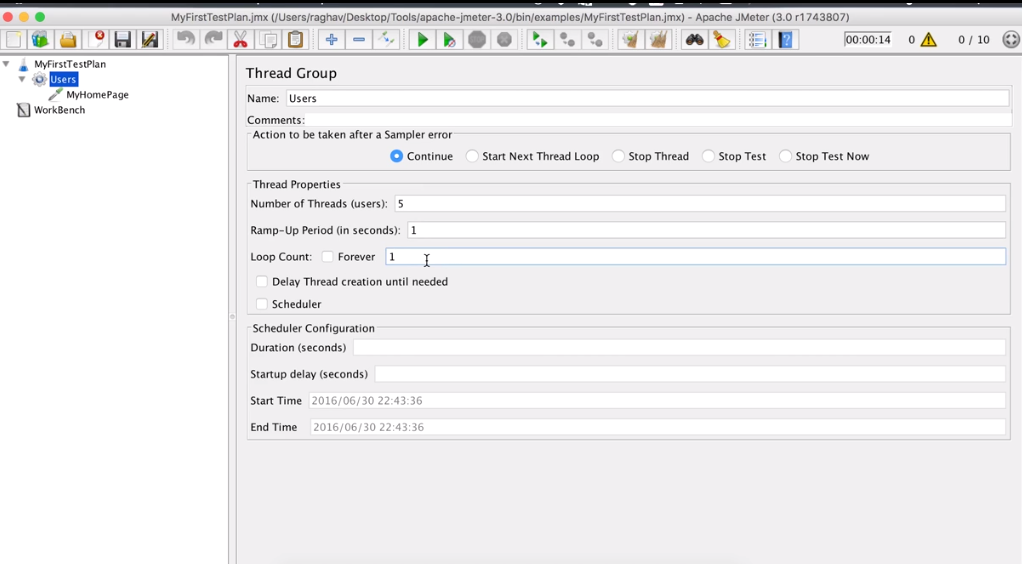Click the Clear broom icon
Viewport: 1022px width, 564px height.
pos(630,40)
